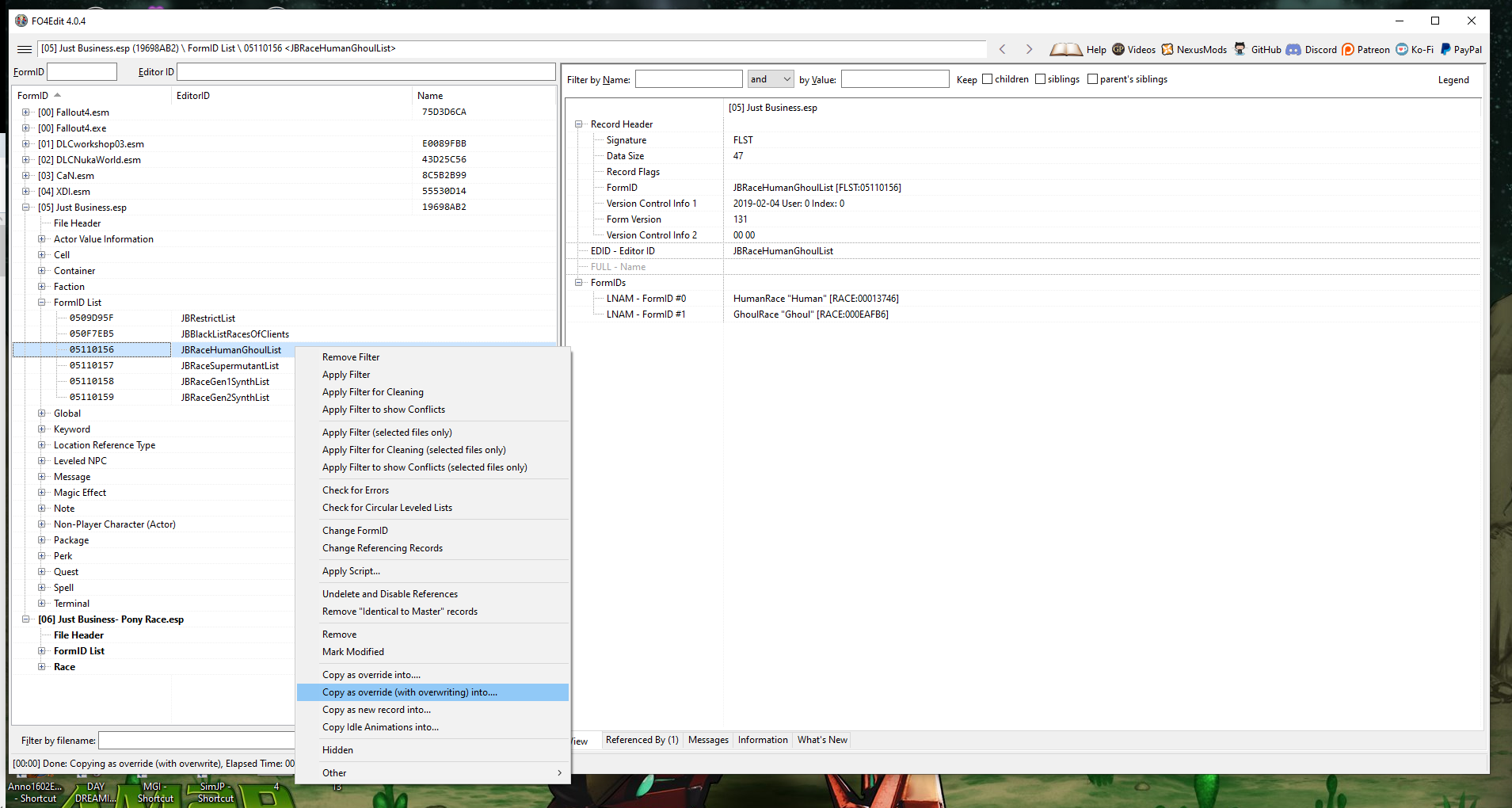Viewport: 1512px width, 808px height.
Task: Select [06] Just Business- Pony Race.esp
Action: 111,619
